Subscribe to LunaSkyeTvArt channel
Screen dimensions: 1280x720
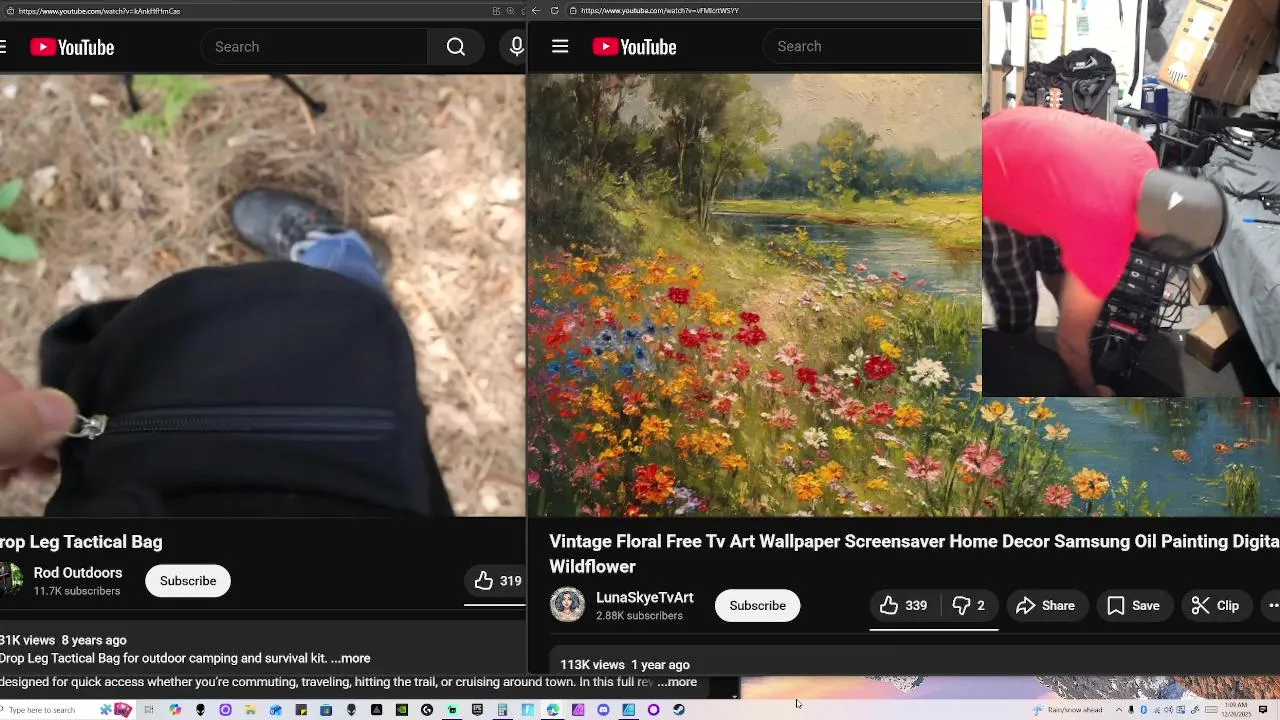click(757, 605)
